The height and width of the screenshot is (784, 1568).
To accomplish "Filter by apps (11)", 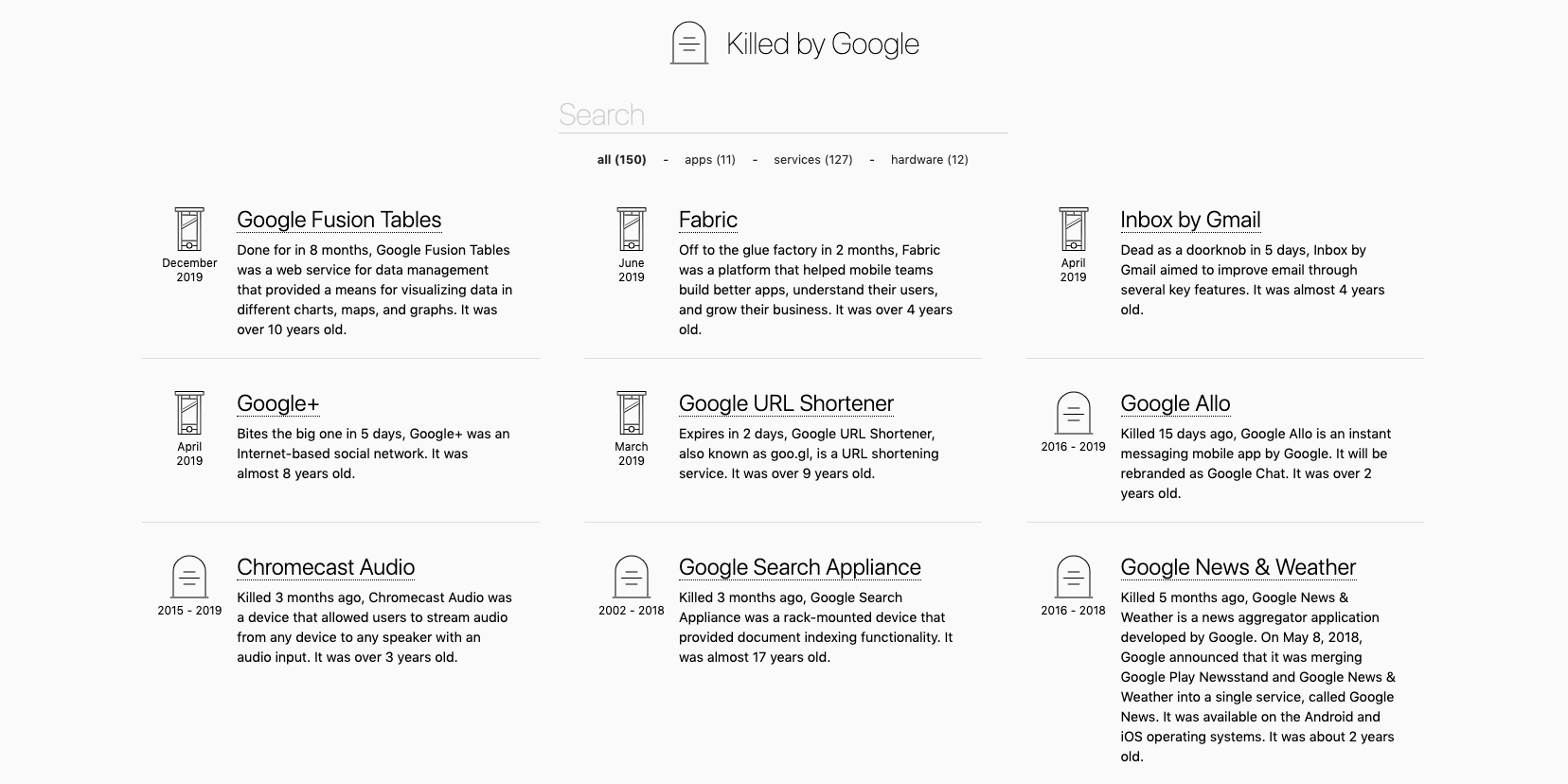I will [x=710, y=160].
